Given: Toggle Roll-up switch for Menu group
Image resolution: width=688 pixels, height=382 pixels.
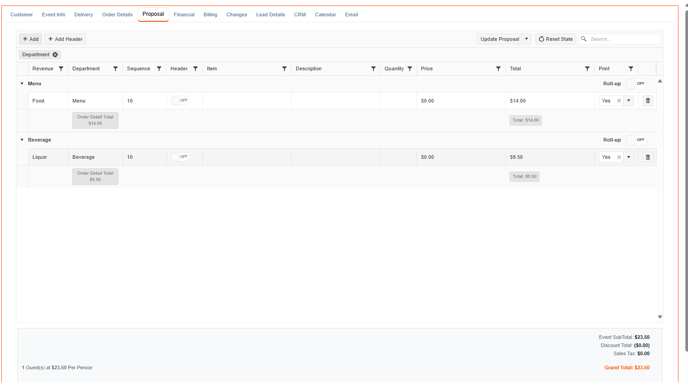Looking at the screenshot, I should pyautogui.click(x=636, y=84).
